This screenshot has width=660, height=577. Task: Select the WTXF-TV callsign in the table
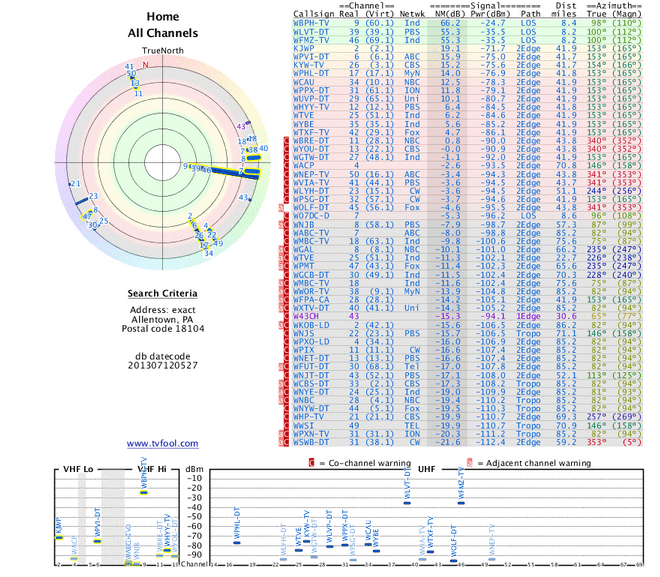[311, 132]
